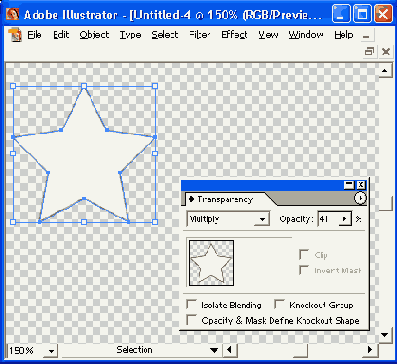This screenshot has width=397, height=364.
Task: Open the Object menu
Action: [94, 35]
